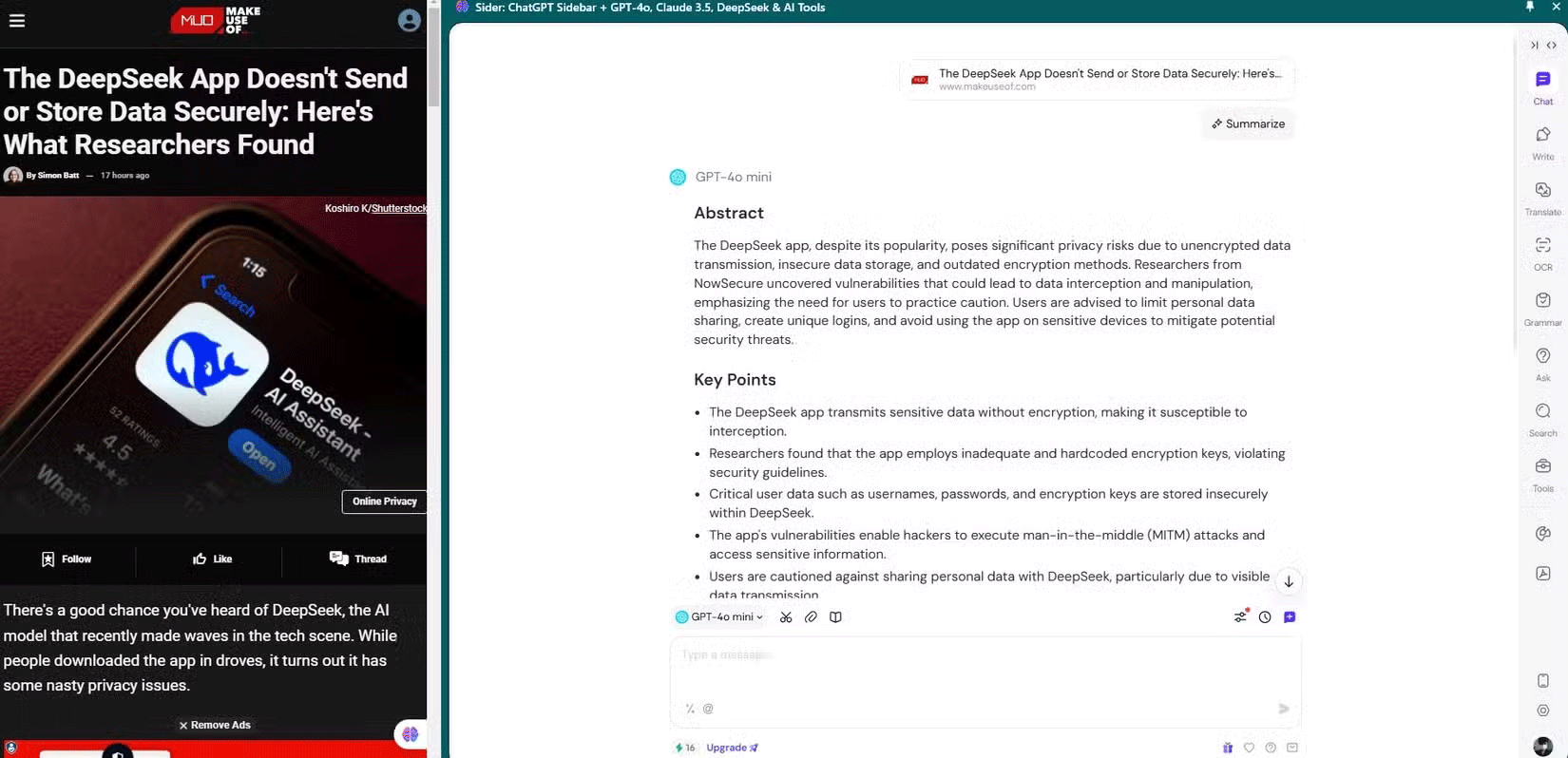Screen dimensions: 1568x758
Task: Follow the article on MakeUseOf
Action: point(67,559)
